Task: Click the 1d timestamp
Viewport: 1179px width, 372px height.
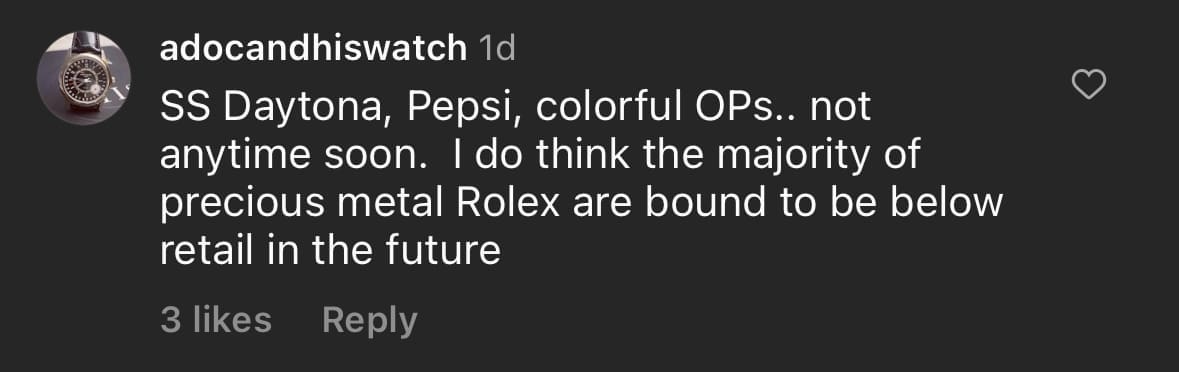Action: pyautogui.click(x=497, y=50)
